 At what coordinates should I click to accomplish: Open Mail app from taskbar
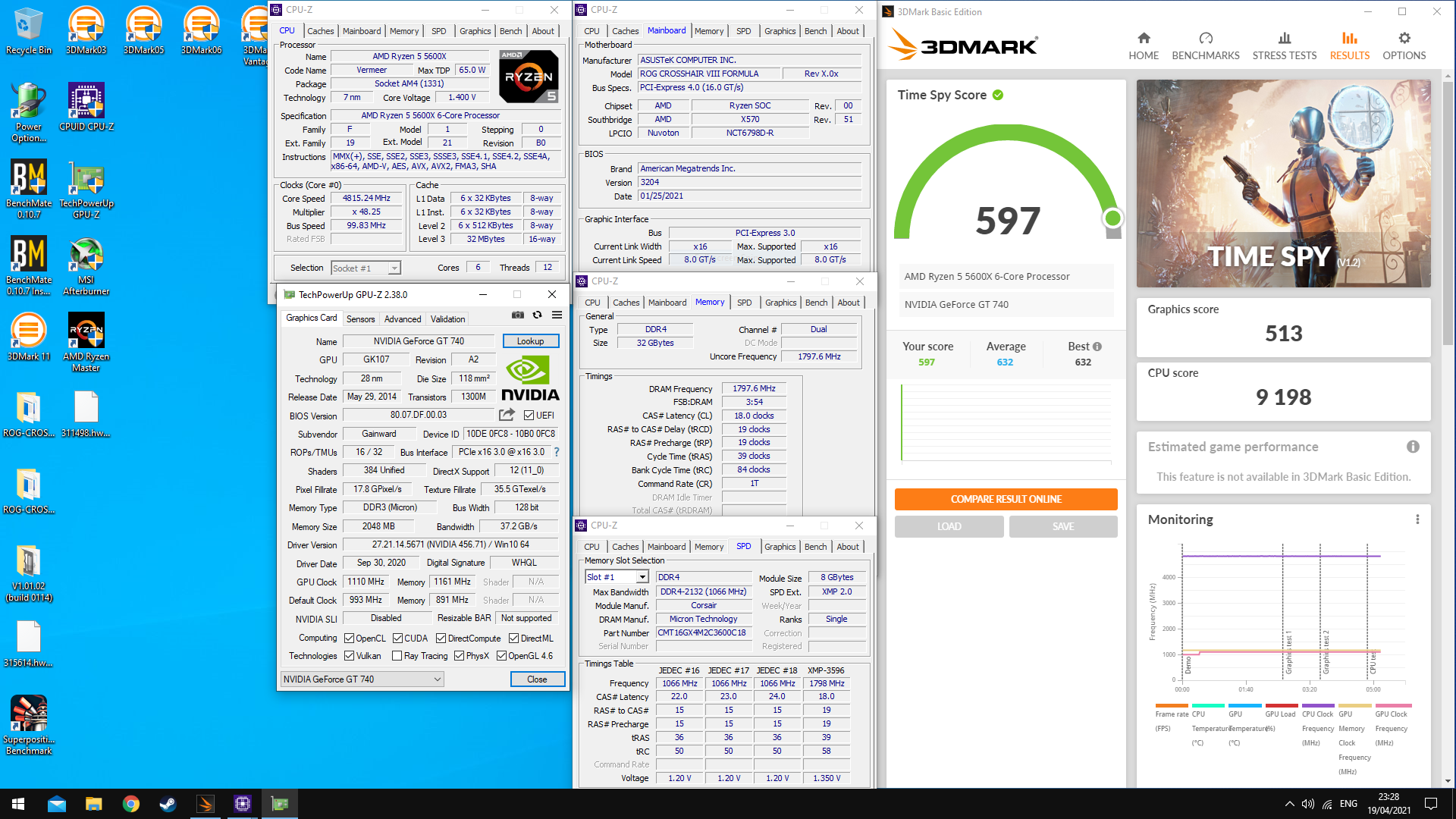pyautogui.click(x=57, y=804)
